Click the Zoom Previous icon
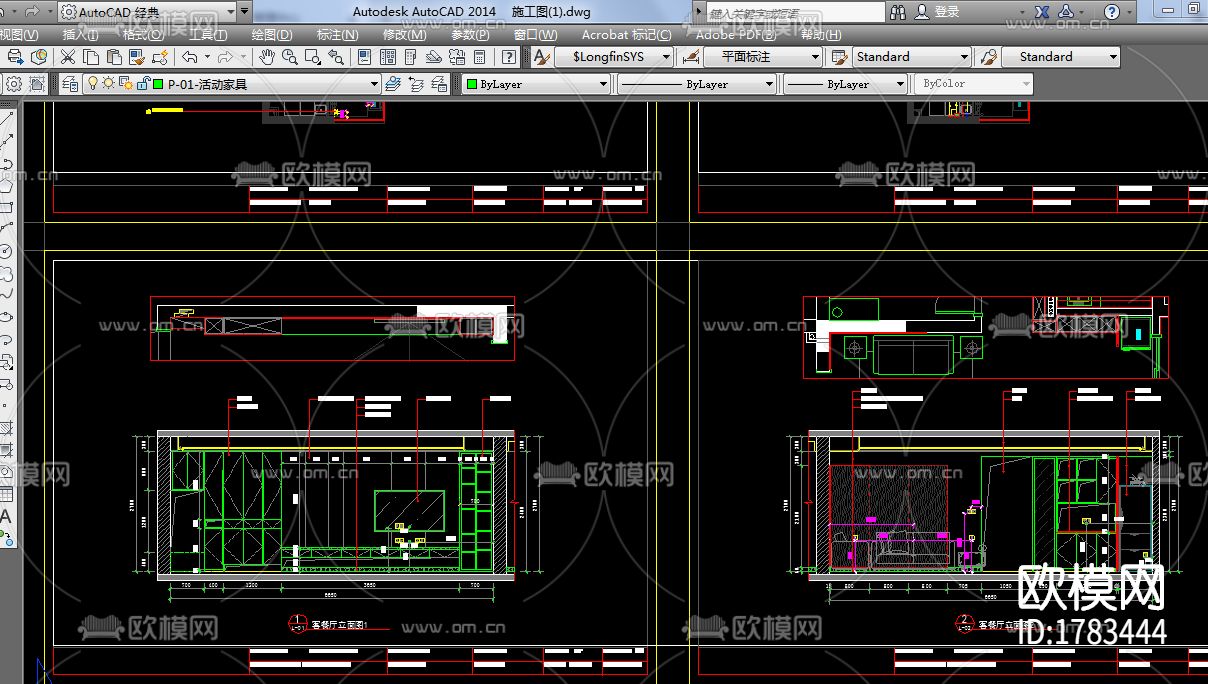 click(336, 57)
